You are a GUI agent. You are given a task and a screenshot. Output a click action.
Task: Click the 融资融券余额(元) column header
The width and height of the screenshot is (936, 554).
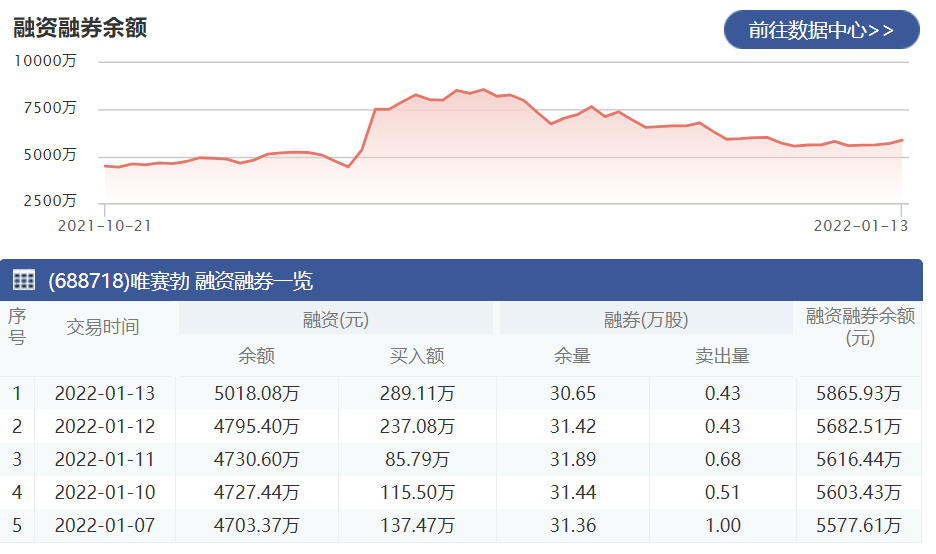pos(860,327)
